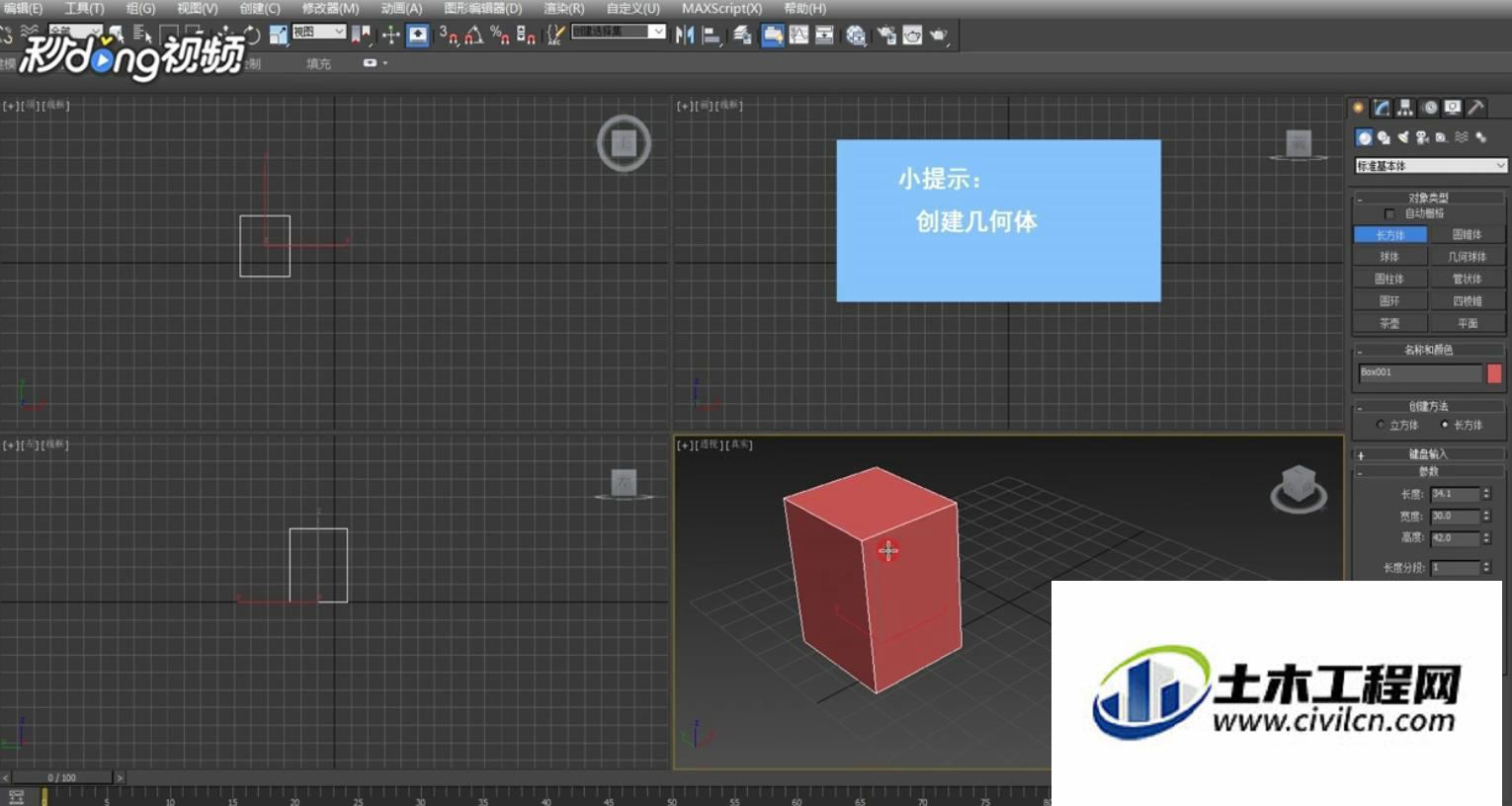Choose the Shapes category icon
The width and height of the screenshot is (1512, 806).
pyautogui.click(x=1384, y=137)
